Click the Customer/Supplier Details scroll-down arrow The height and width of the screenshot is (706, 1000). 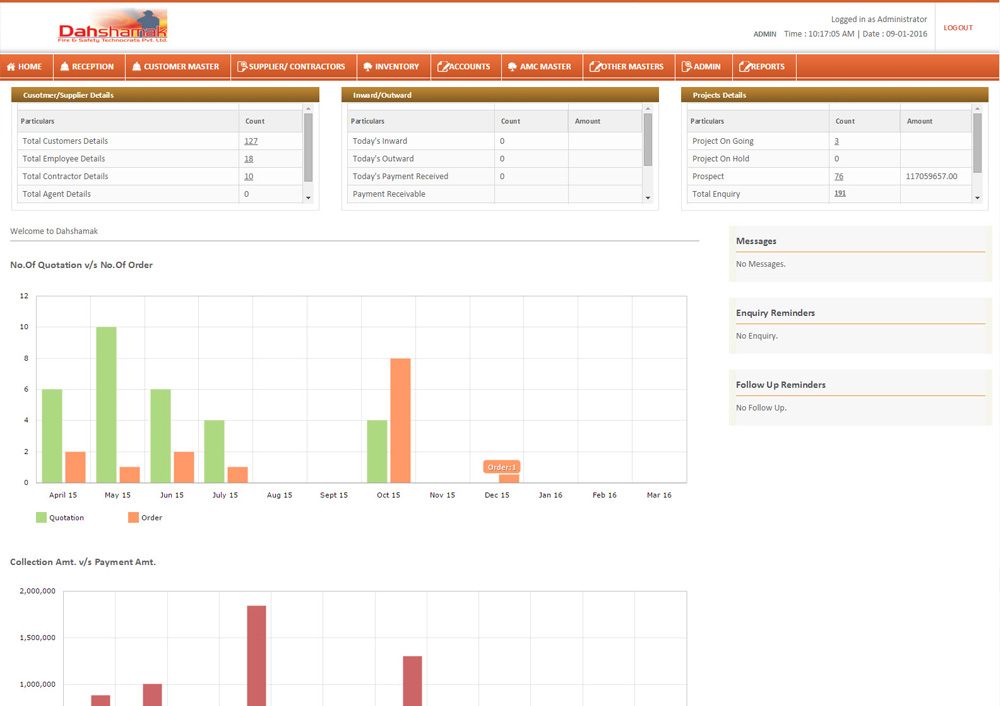308,198
